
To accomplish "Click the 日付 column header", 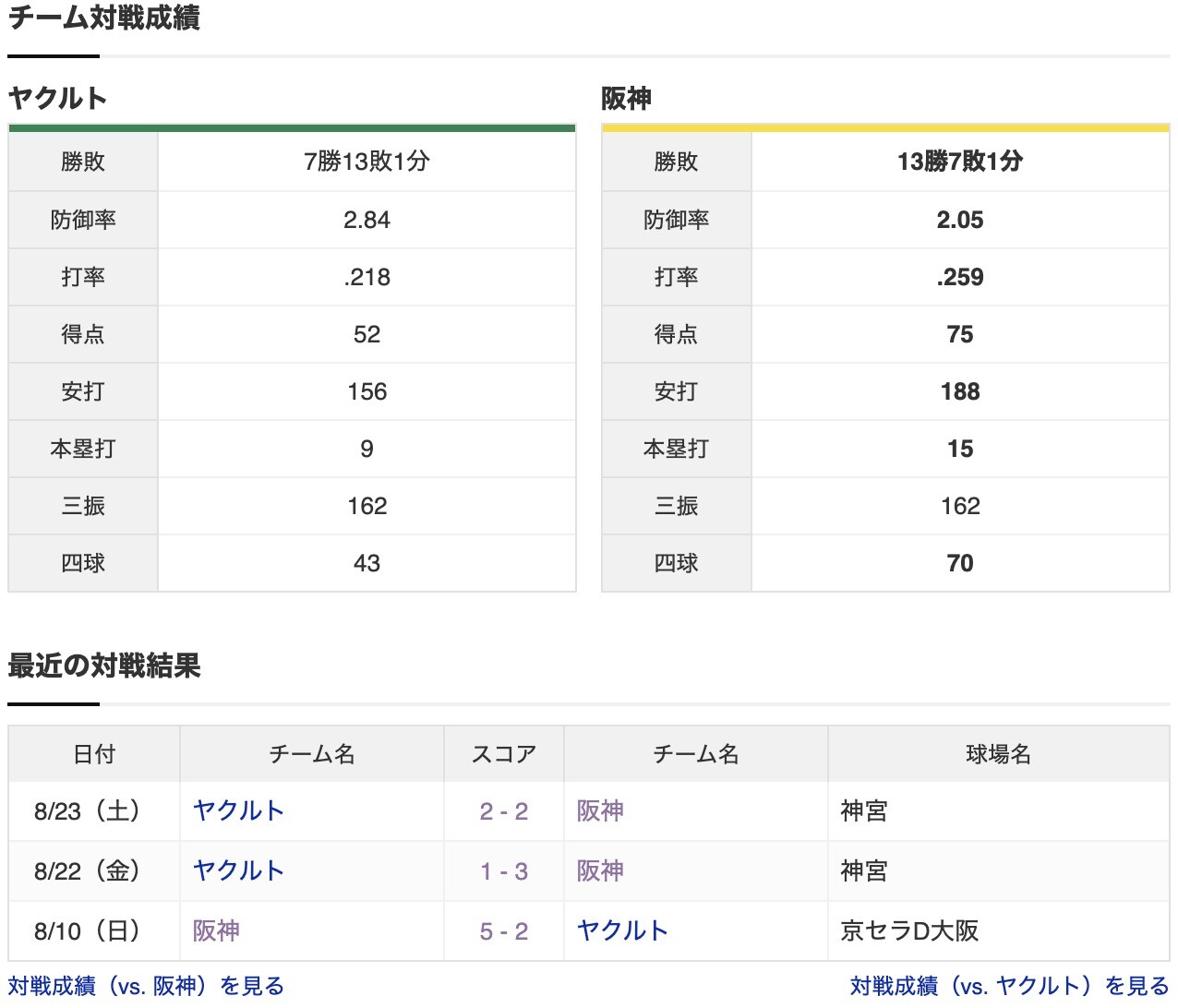I will 94,754.
